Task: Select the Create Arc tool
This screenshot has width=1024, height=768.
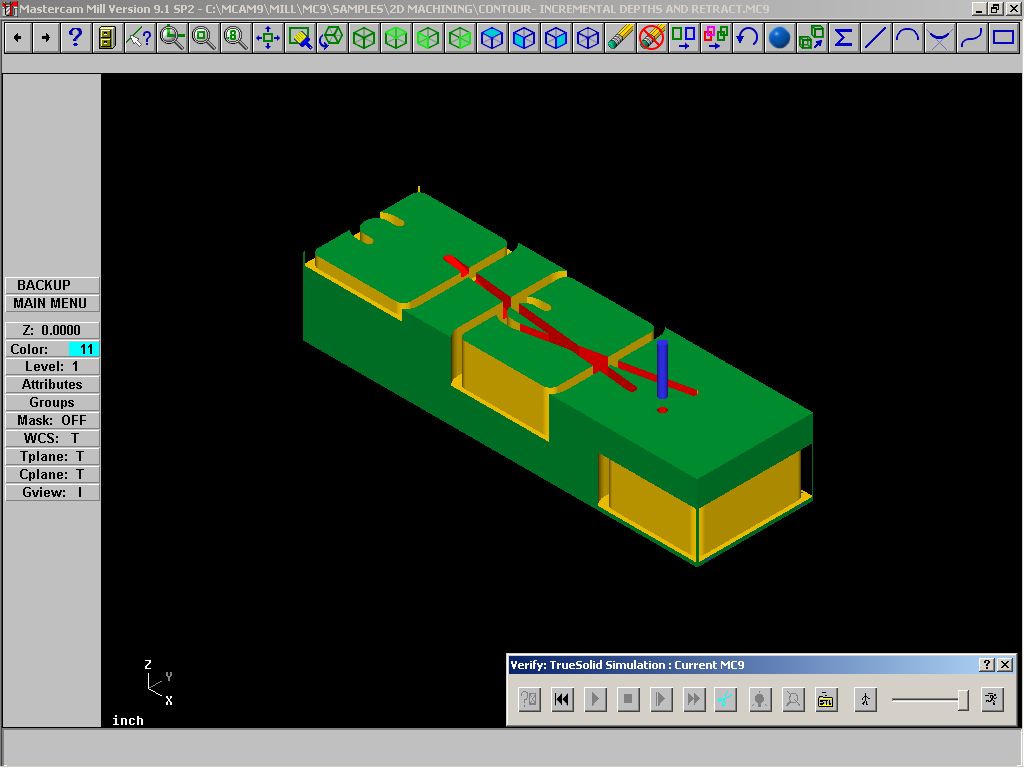Action: pyautogui.click(x=908, y=38)
